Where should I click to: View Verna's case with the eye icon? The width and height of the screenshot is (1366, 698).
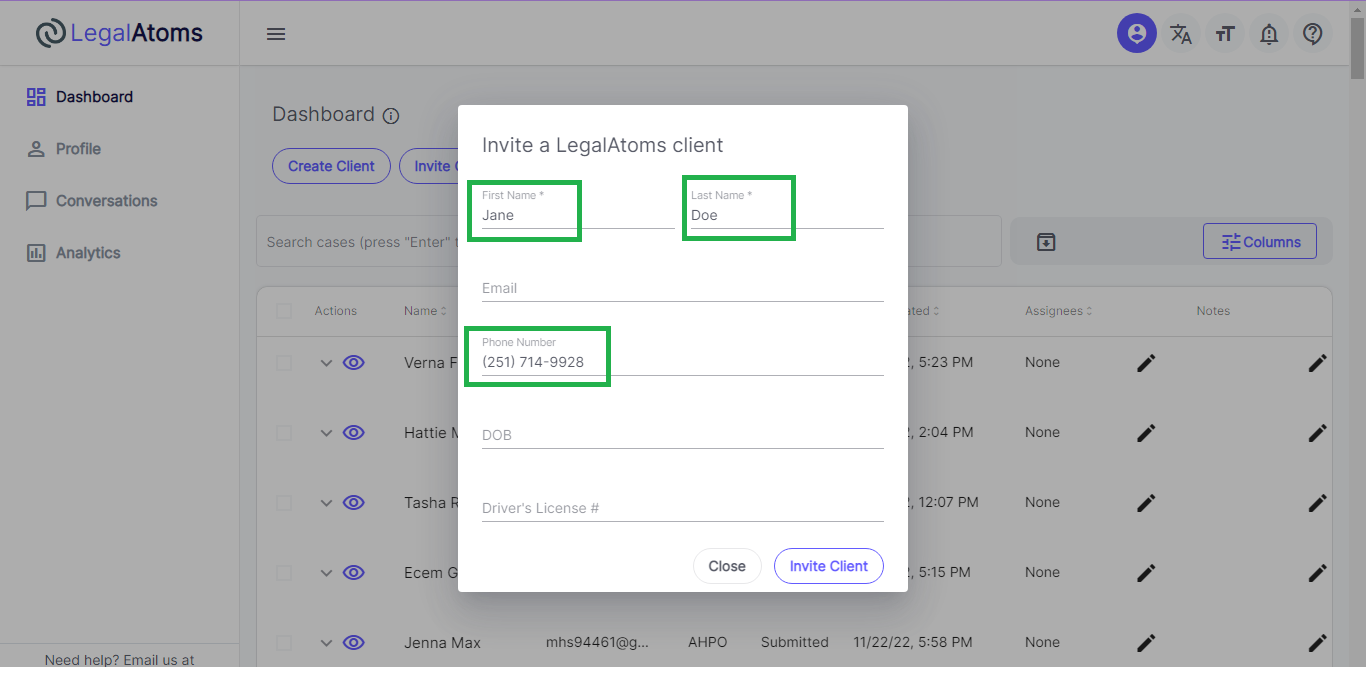point(353,363)
